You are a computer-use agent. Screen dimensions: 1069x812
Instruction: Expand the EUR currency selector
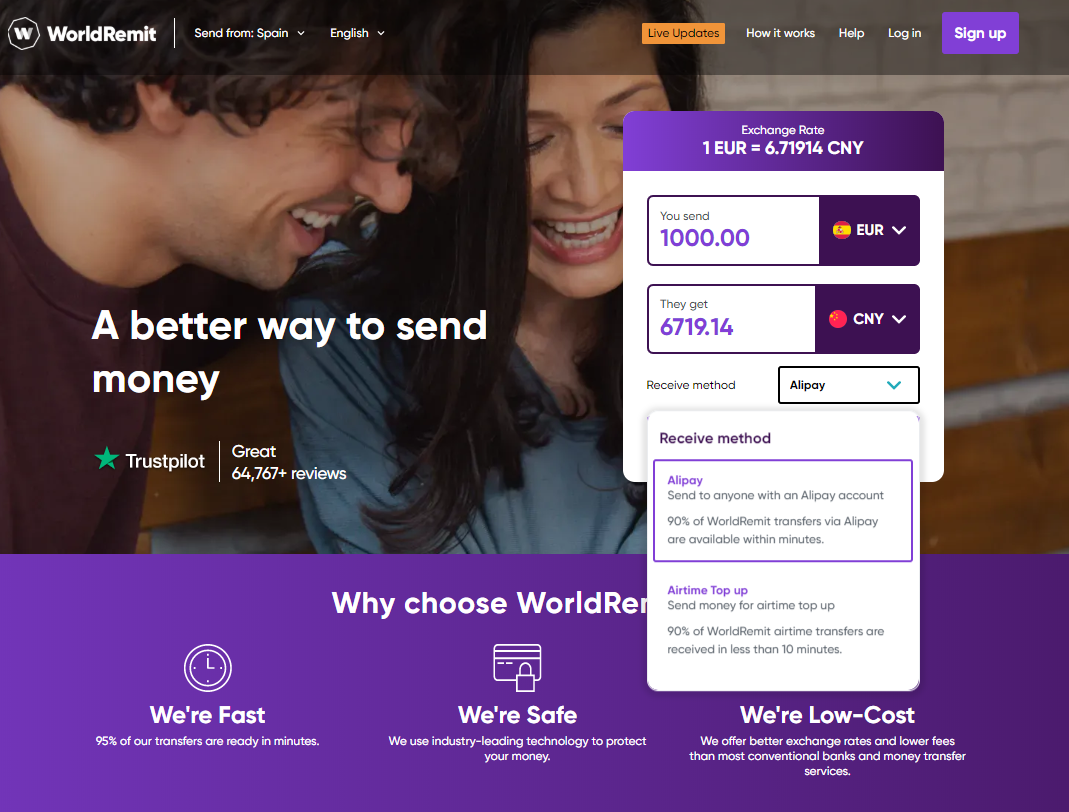coord(869,230)
